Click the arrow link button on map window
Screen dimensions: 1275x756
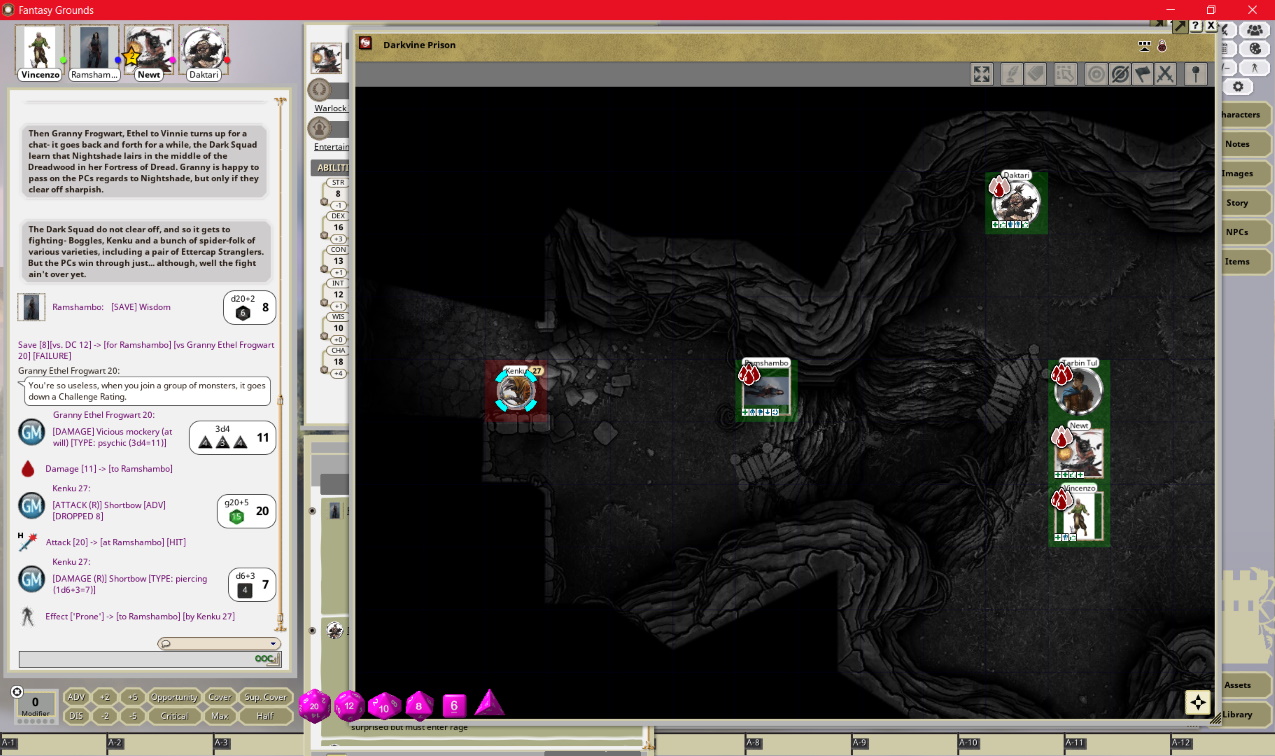(1181, 26)
